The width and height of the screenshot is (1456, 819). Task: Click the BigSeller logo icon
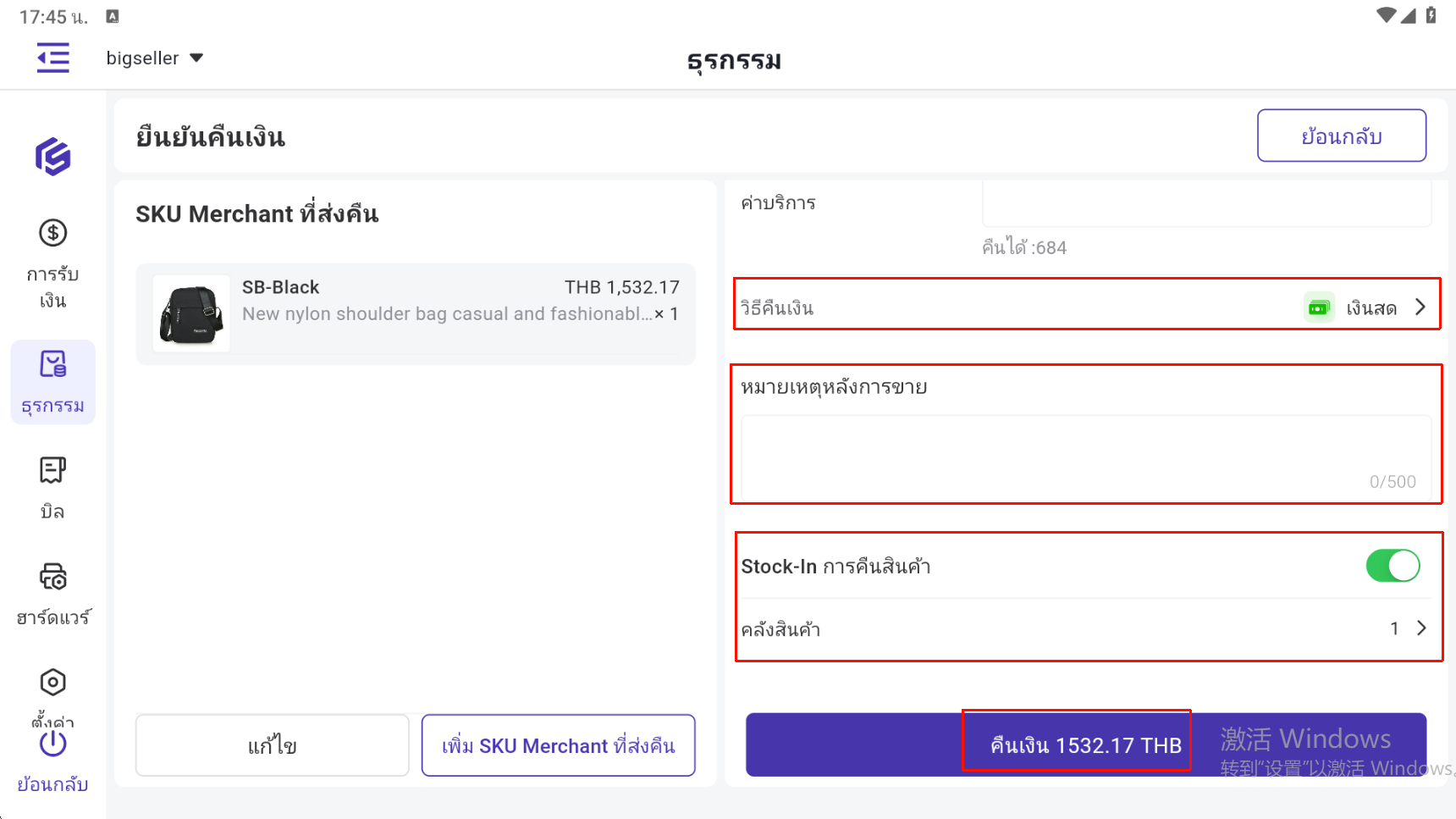52,157
